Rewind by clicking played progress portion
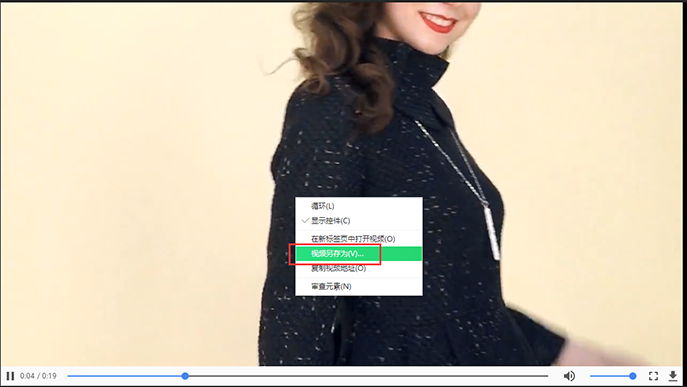The width and height of the screenshot is (687, 387). 125,376
